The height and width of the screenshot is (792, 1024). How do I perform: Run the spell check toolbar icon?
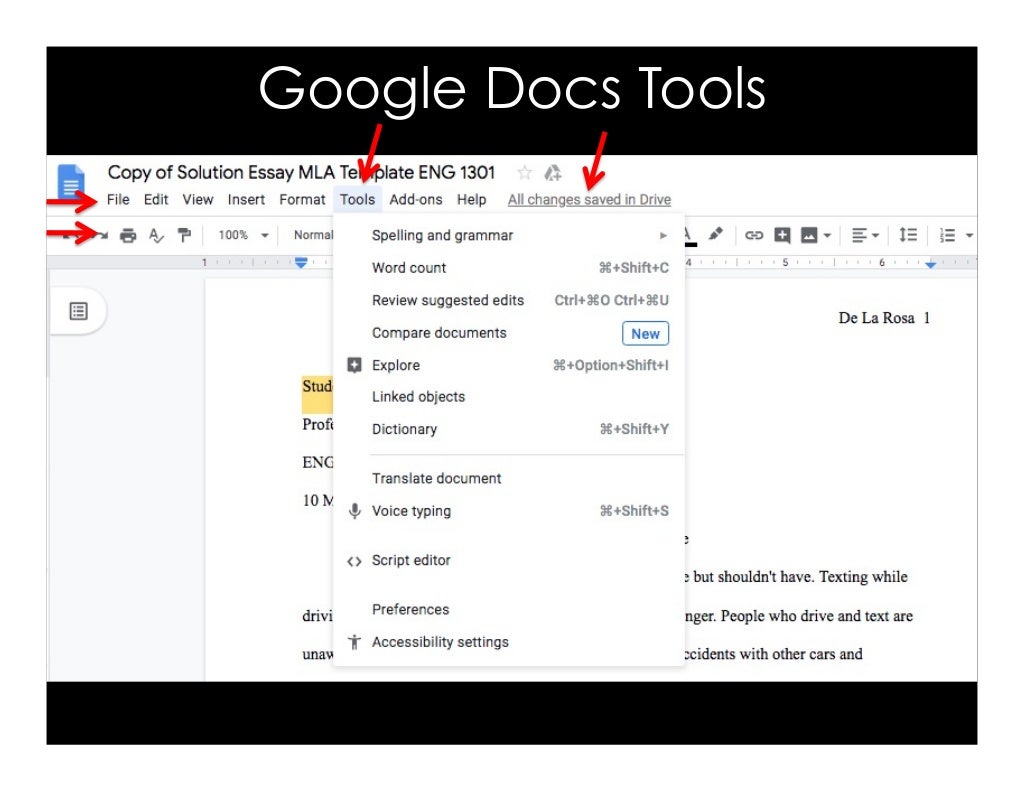pyautogui.click(x=156, y=235)
